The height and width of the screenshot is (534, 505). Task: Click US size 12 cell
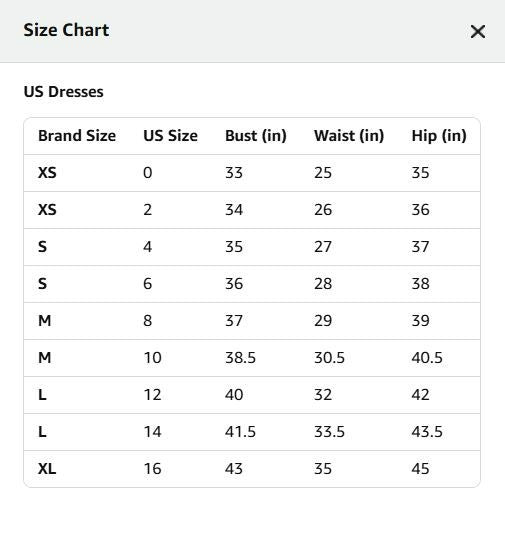152,395
